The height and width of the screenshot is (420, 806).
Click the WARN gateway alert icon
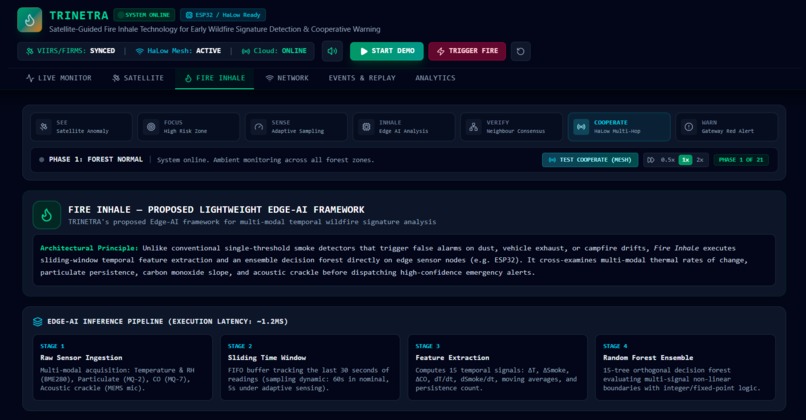click(689, 126)
